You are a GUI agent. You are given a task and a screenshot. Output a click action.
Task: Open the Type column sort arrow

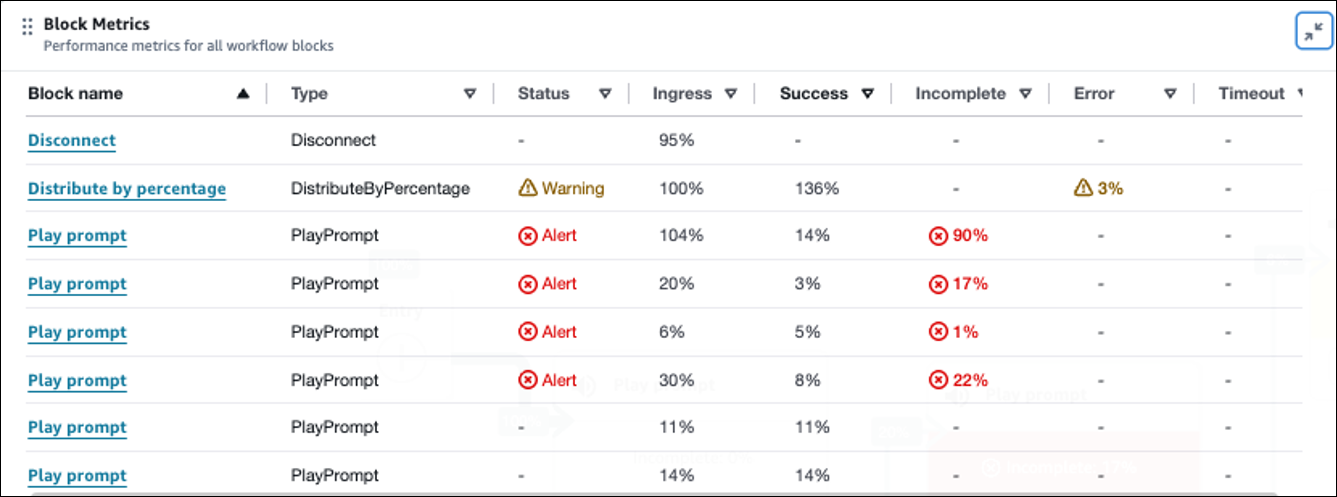tap(470, 94)
